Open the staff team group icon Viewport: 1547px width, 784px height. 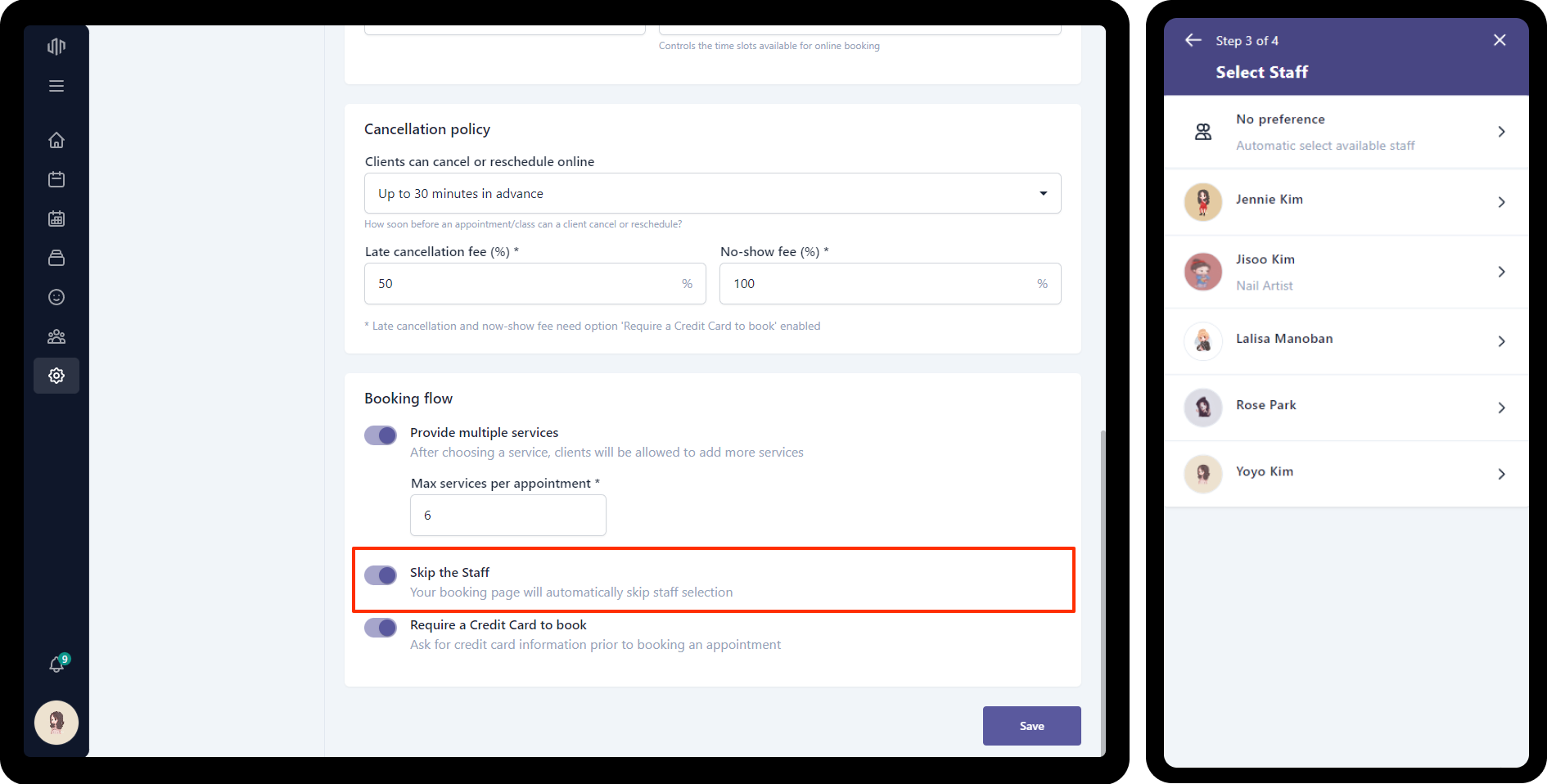point(56,336)
